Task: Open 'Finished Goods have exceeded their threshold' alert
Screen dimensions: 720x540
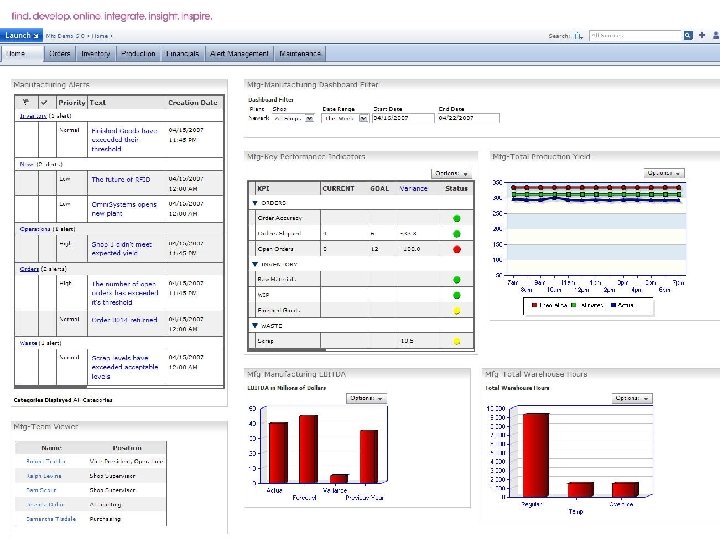Action: click(x=124, y=140)
